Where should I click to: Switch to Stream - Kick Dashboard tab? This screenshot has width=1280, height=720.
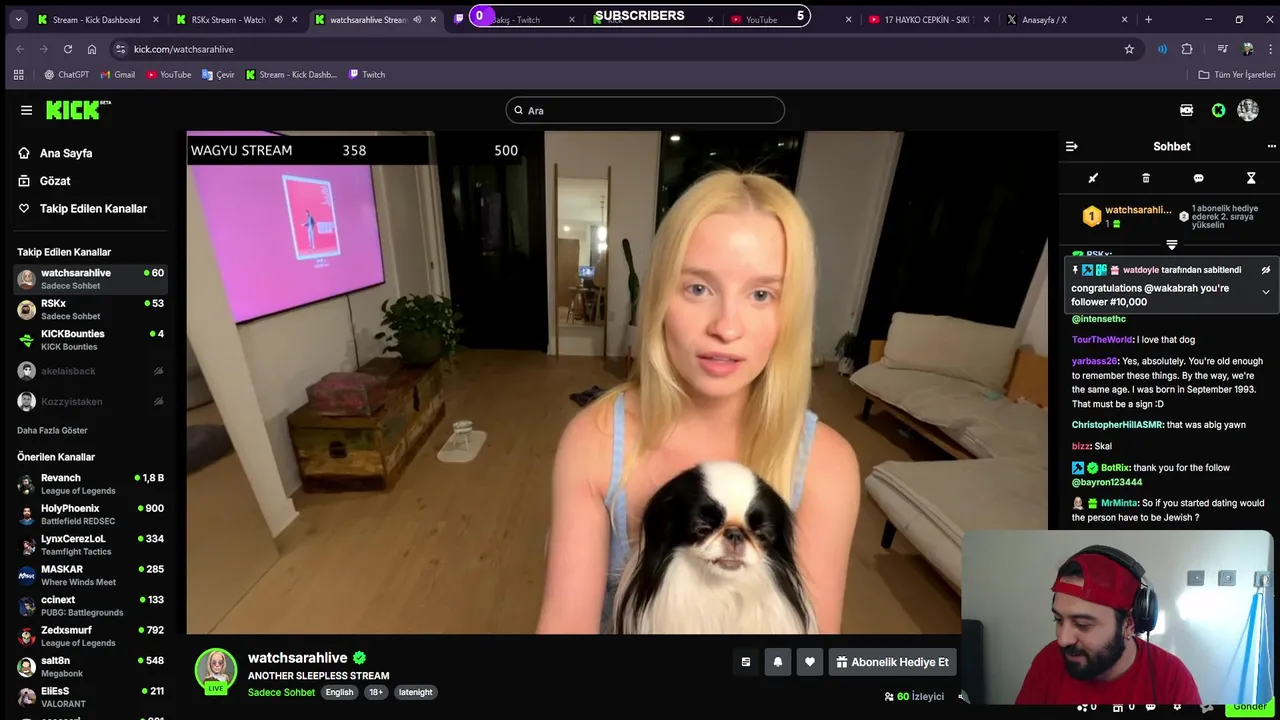coord(96,19)
